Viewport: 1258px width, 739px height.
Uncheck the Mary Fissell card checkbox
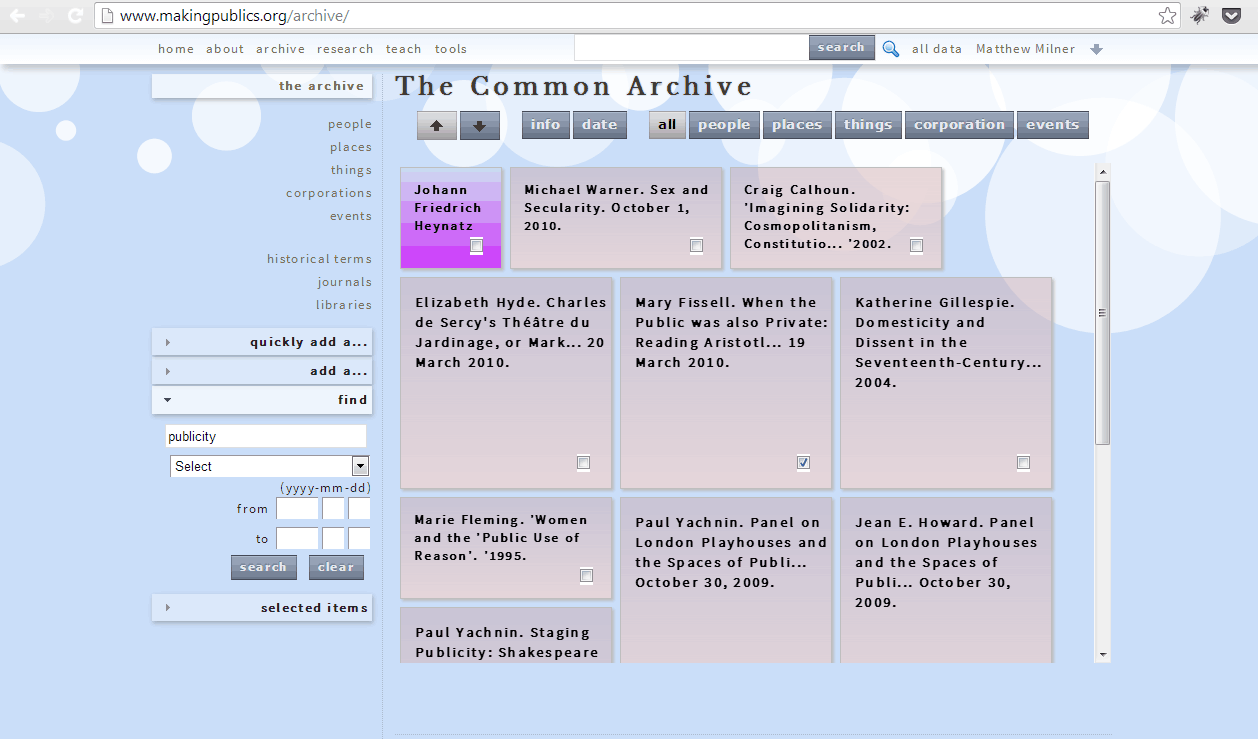804,463
